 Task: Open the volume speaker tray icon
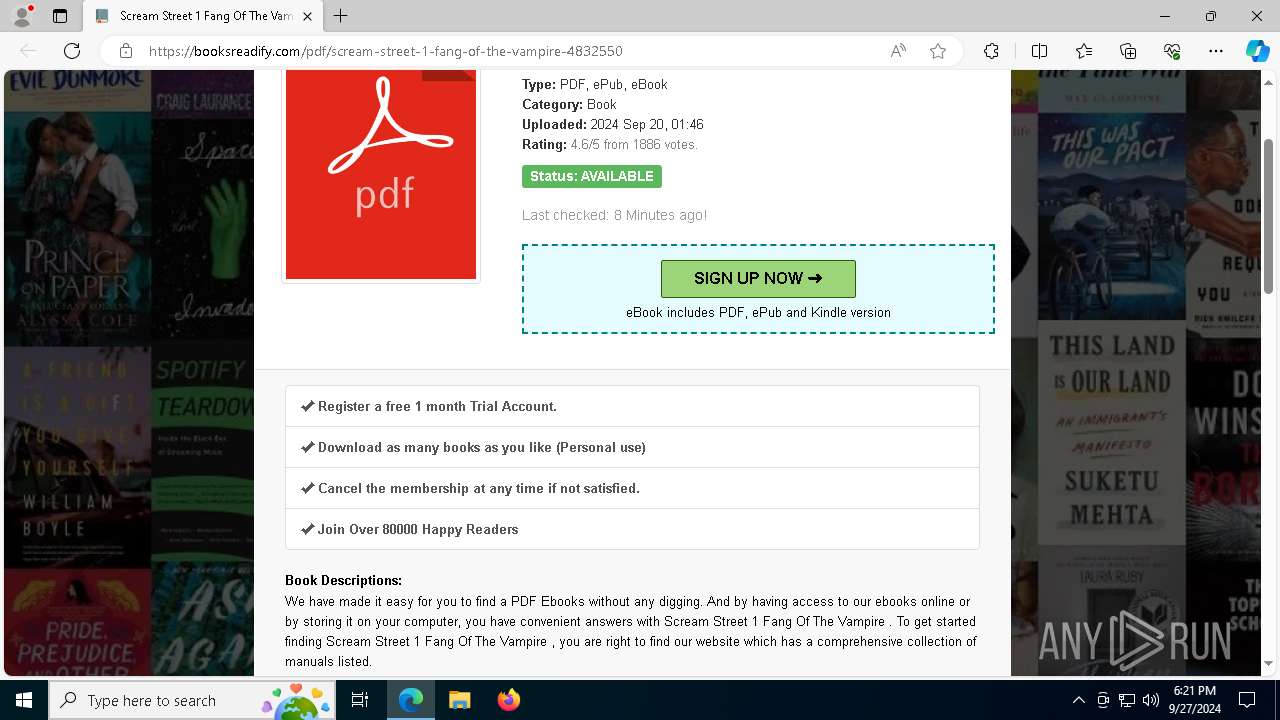(x=1151, y=700)
